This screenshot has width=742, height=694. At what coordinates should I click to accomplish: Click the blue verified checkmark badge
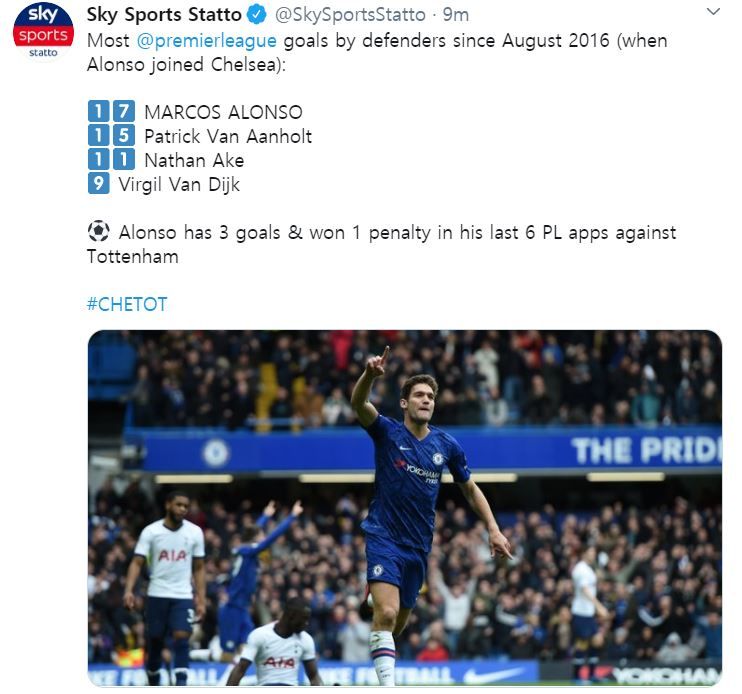257,15
